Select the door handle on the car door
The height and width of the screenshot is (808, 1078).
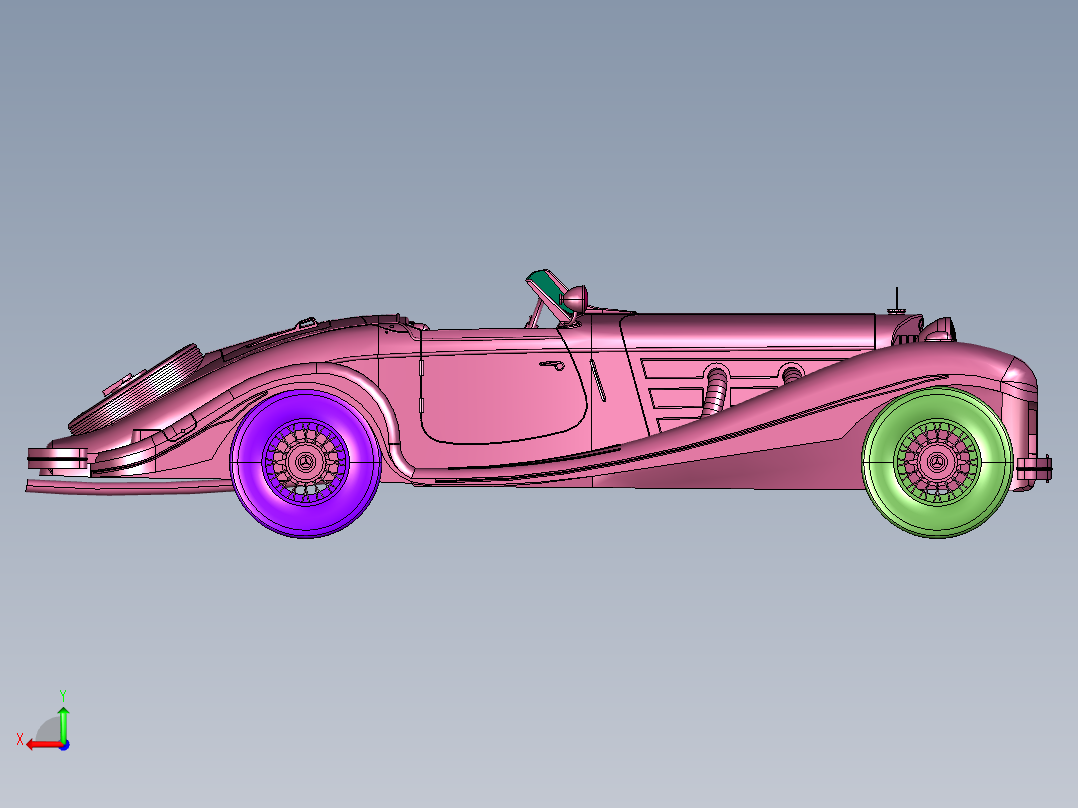coord(552,364)
